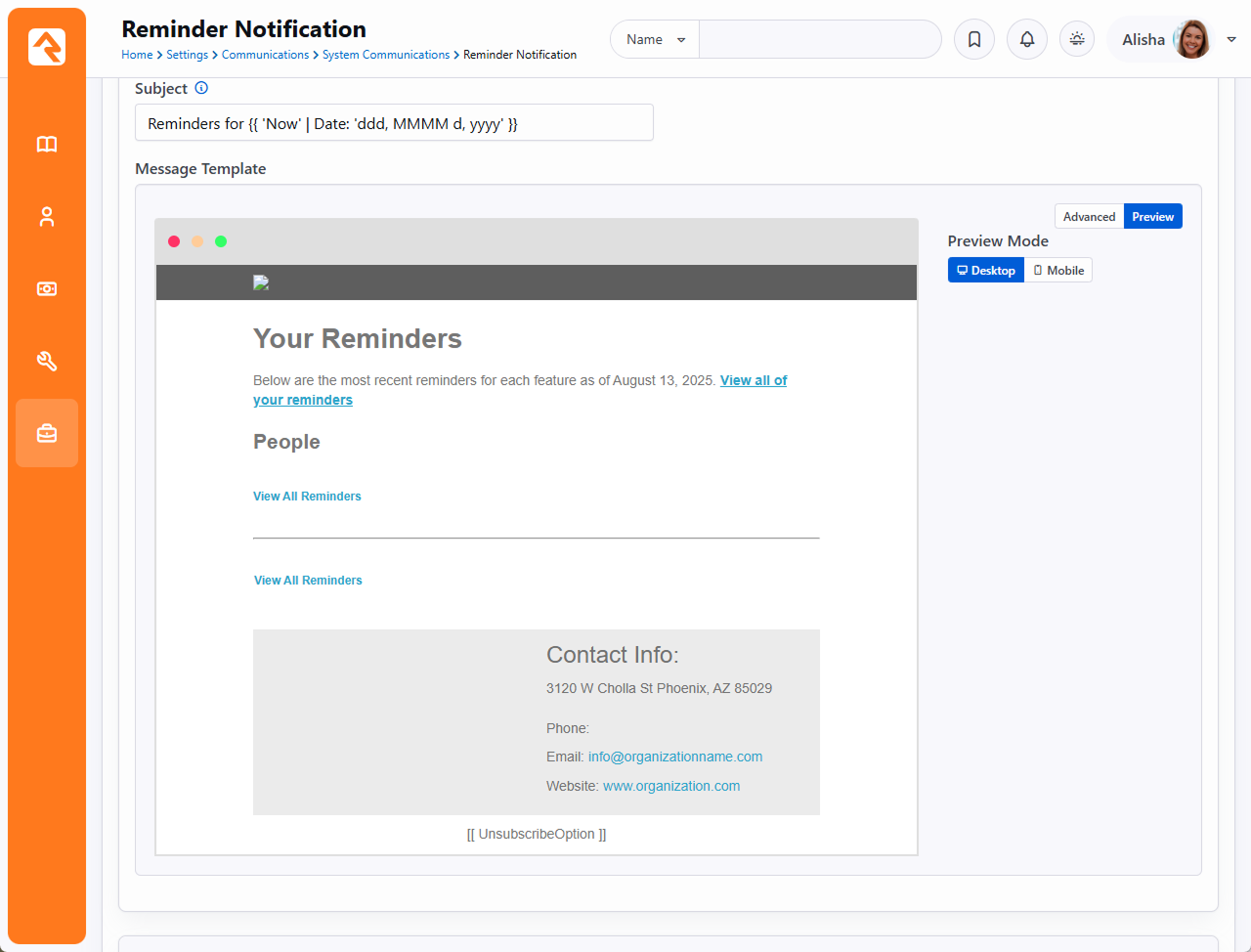The height and width of the screenshot is (952, 1251).
Task: Toggle the light/dark theme icon
Action: click(1077, 40)
